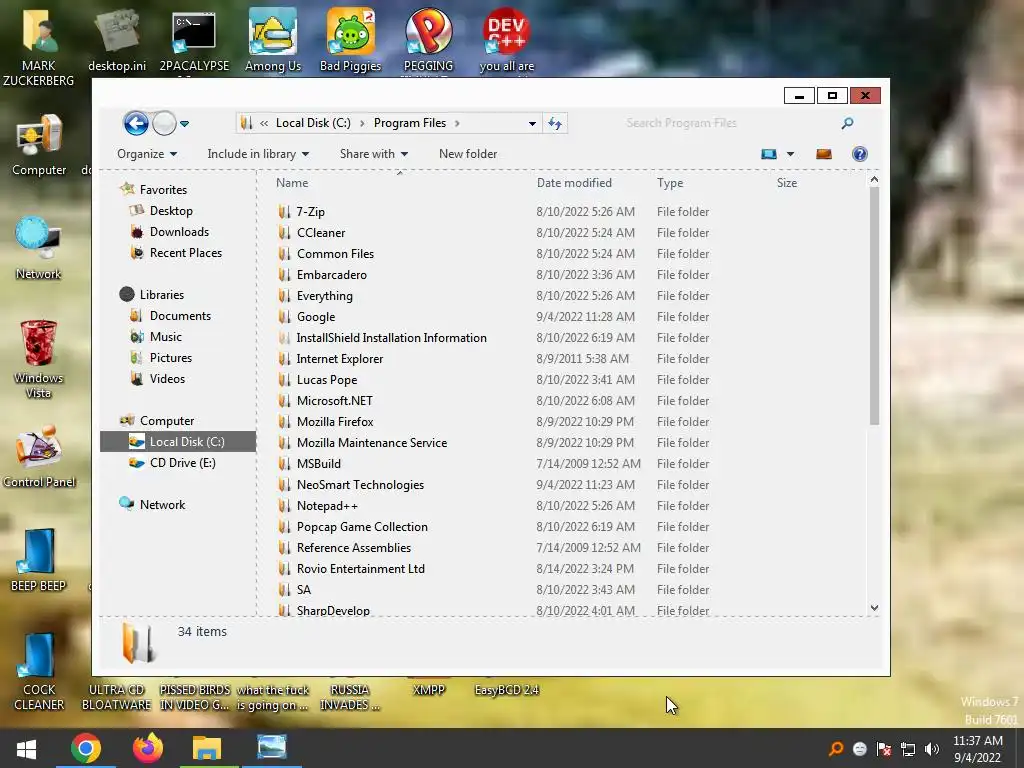This screenshot has width=1024, height=768.
Task: Open the volume speaker tray icon
Action: coord(932,749)
